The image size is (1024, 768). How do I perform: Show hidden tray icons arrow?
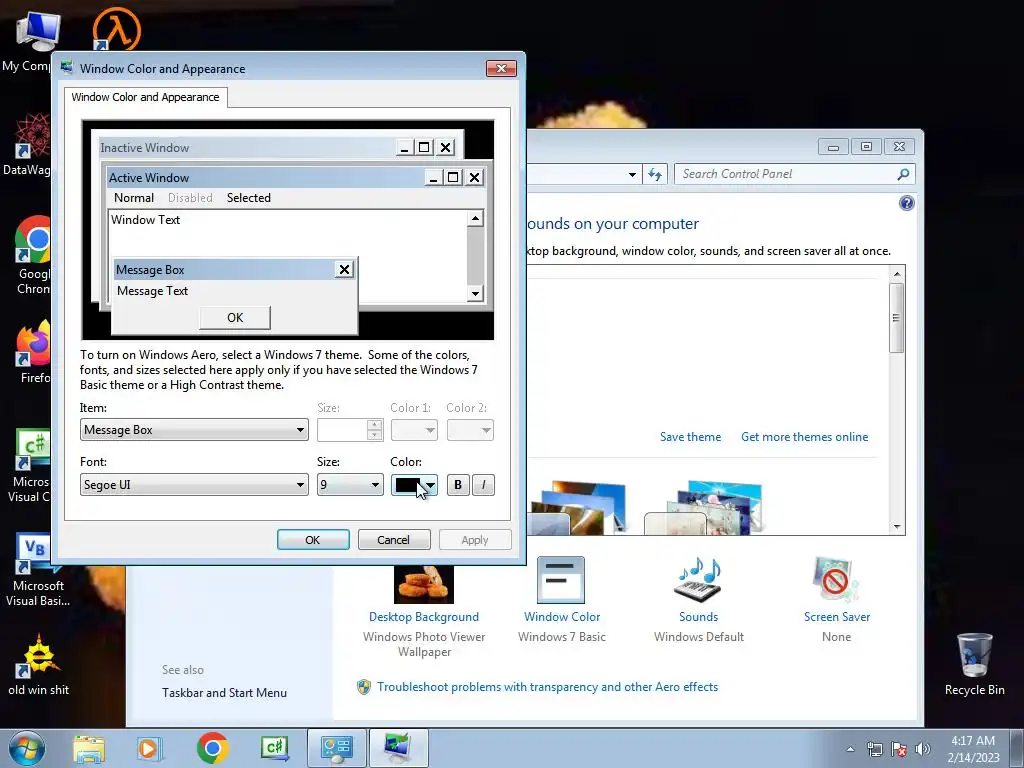tap(850, 749)
